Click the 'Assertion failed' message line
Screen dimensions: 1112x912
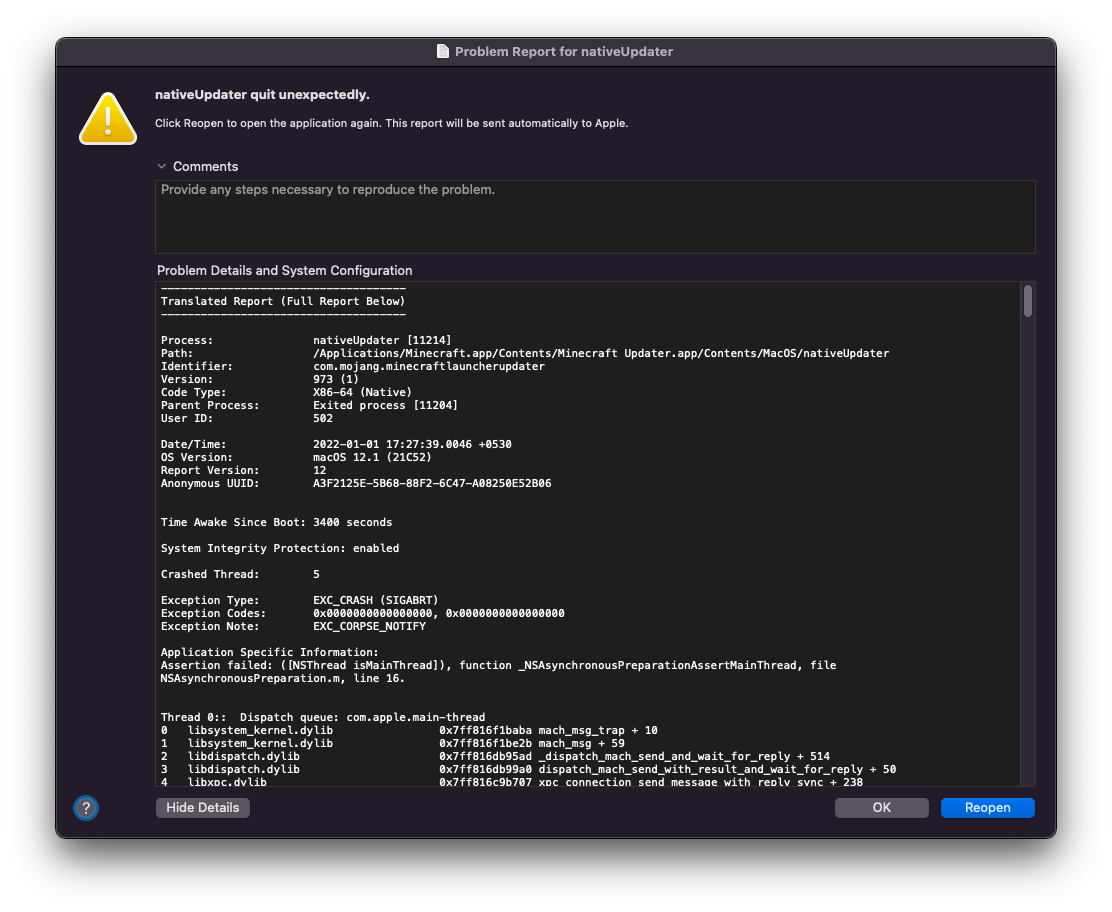[x=499, y=665]
